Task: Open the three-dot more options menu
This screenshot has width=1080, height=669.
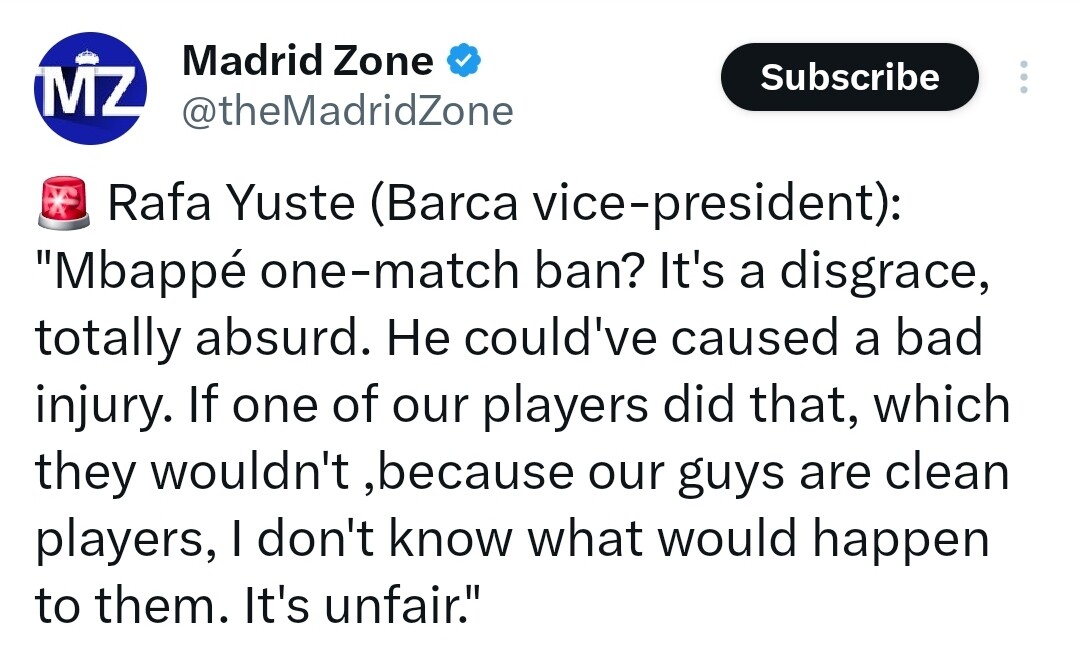Action: [1024, 76]
